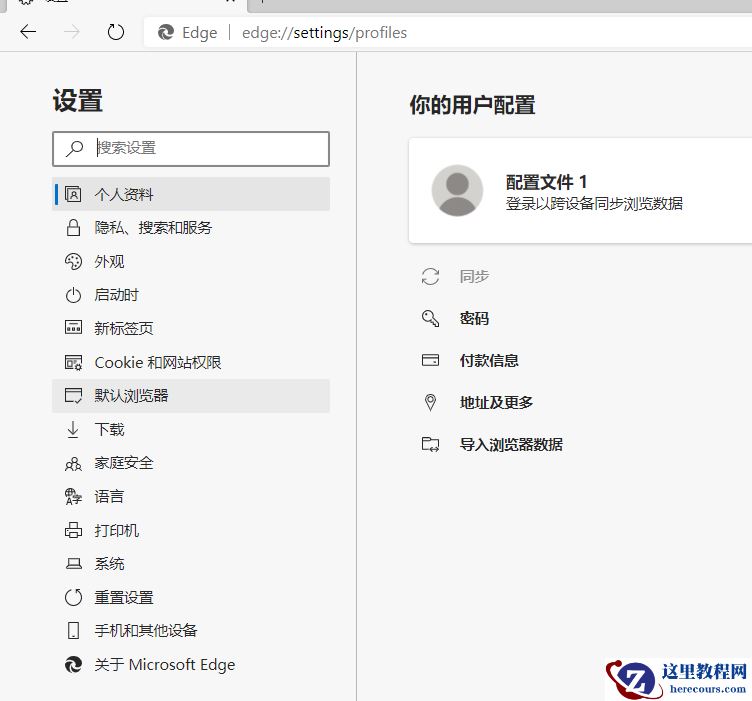The height and width of the screenshot is (701, 752).
Task: Click the sync arrows icon beside 同步
Action: click(430, 277)
